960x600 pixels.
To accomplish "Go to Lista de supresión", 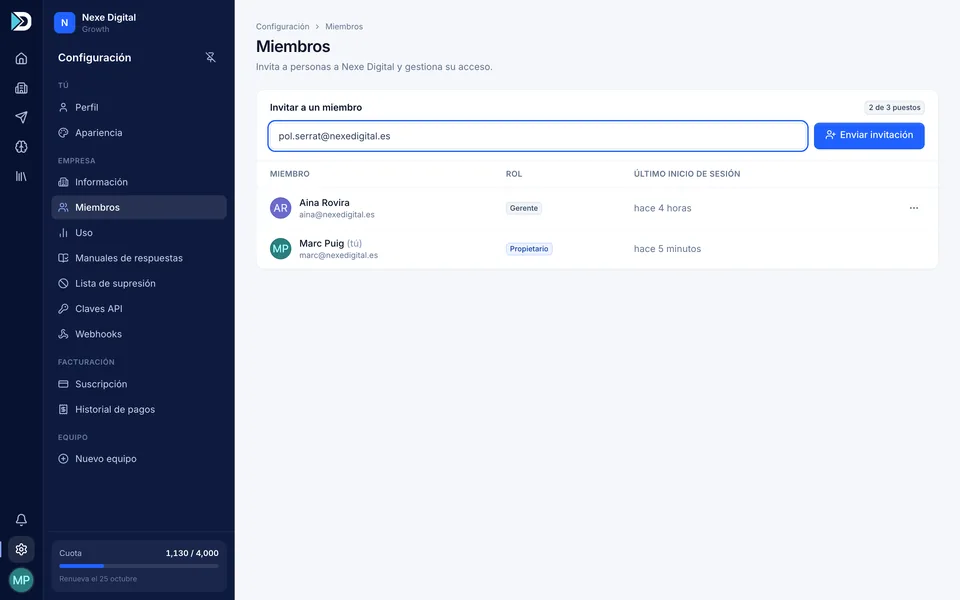I will pyautogui.click(x=139, y=283).
